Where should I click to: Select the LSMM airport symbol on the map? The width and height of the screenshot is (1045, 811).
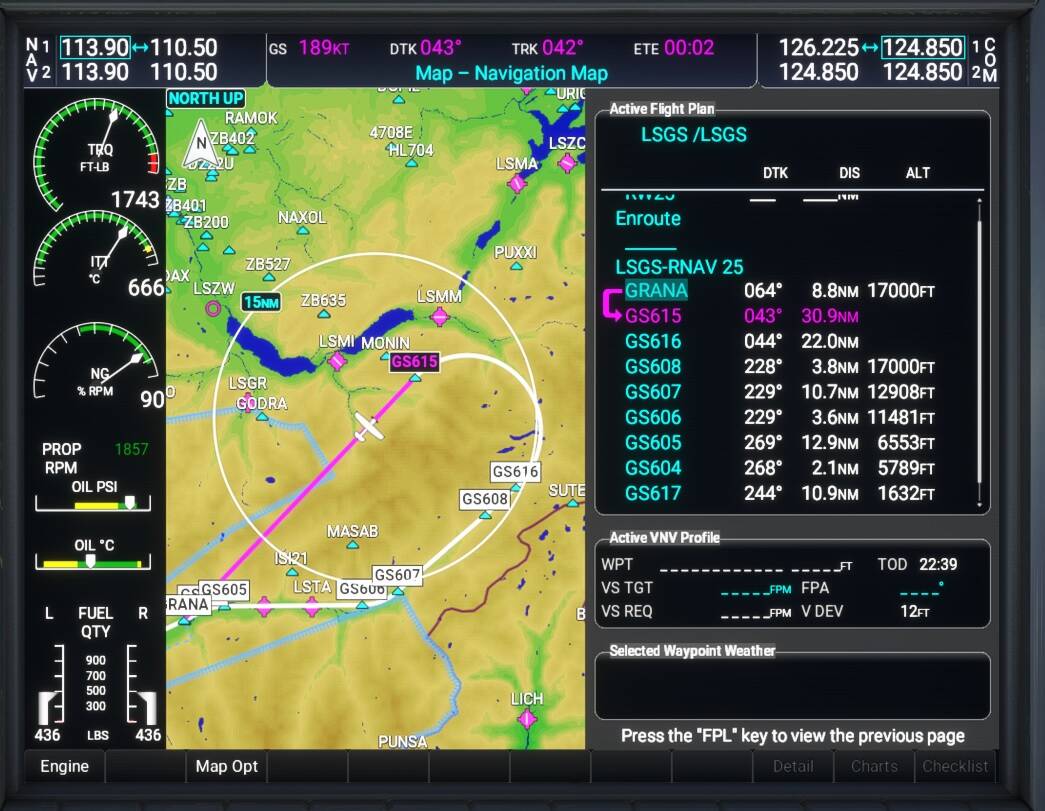pyautogui.click(x=440, y=317)
